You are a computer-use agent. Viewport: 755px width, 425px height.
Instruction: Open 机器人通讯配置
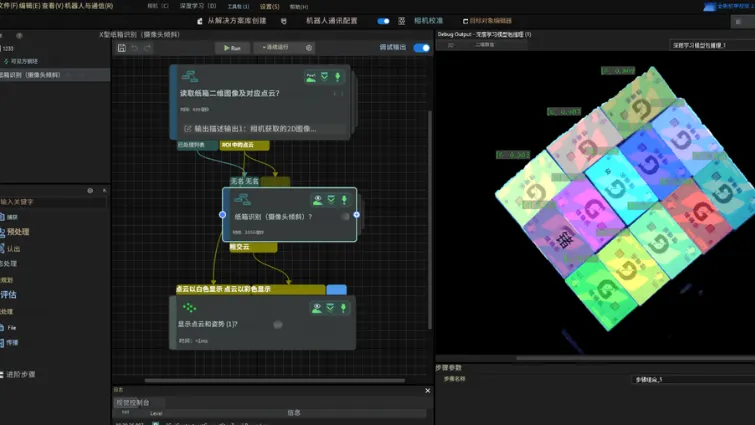[x=332, y=21]
